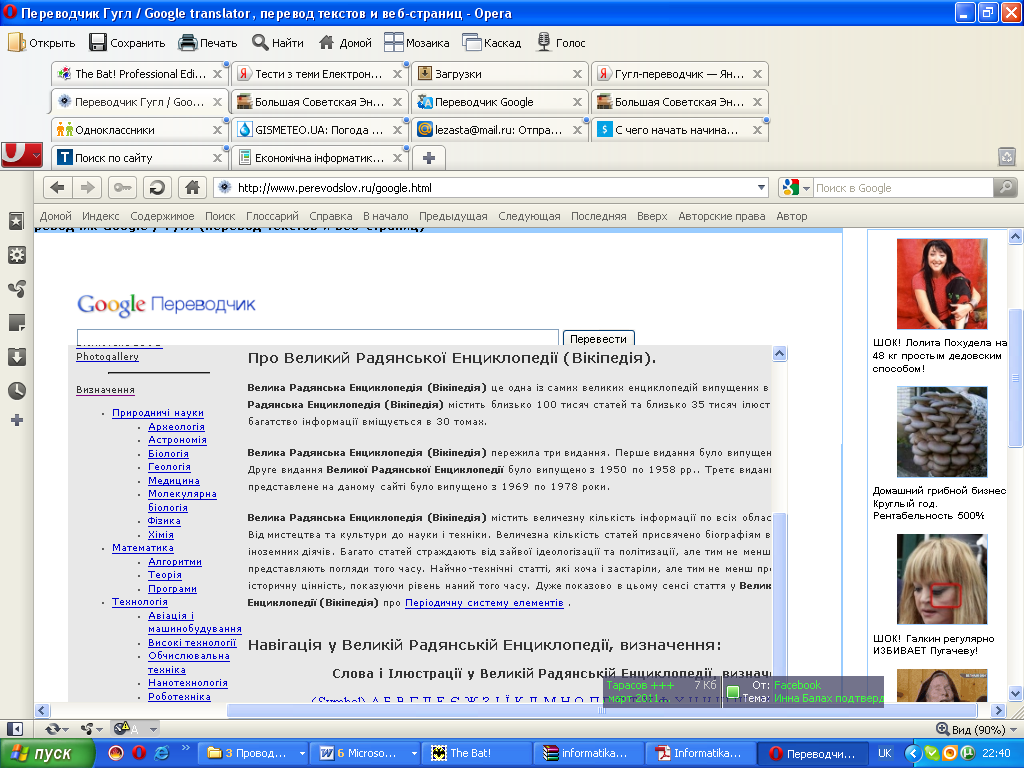
Task: Arrange windows with Мозаика (Tile)
Action: [x=417, y=43]
